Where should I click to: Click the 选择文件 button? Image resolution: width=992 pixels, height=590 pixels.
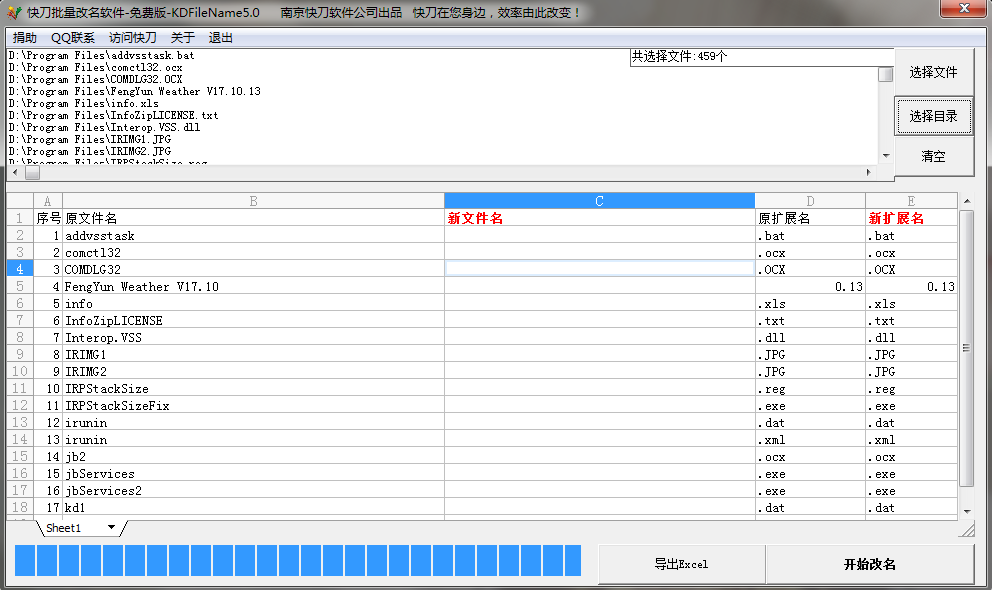pyautogui.click(x=932, y=73)
